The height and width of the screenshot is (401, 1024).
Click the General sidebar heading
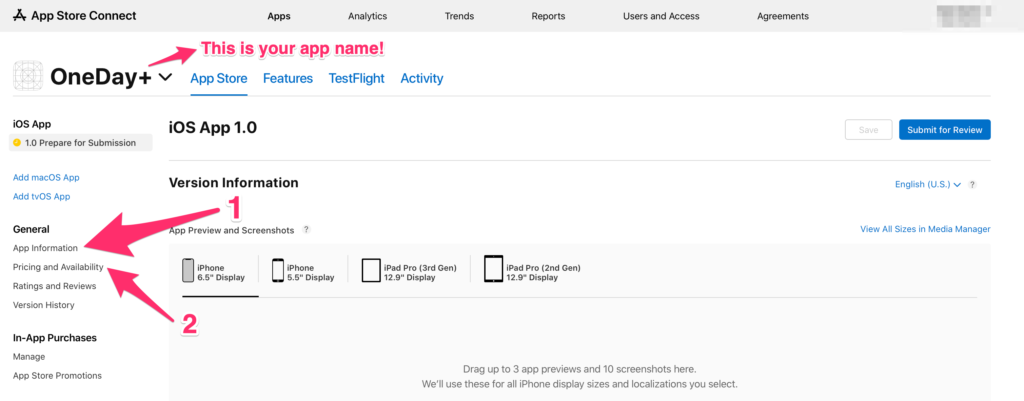[x=31, y=229]
